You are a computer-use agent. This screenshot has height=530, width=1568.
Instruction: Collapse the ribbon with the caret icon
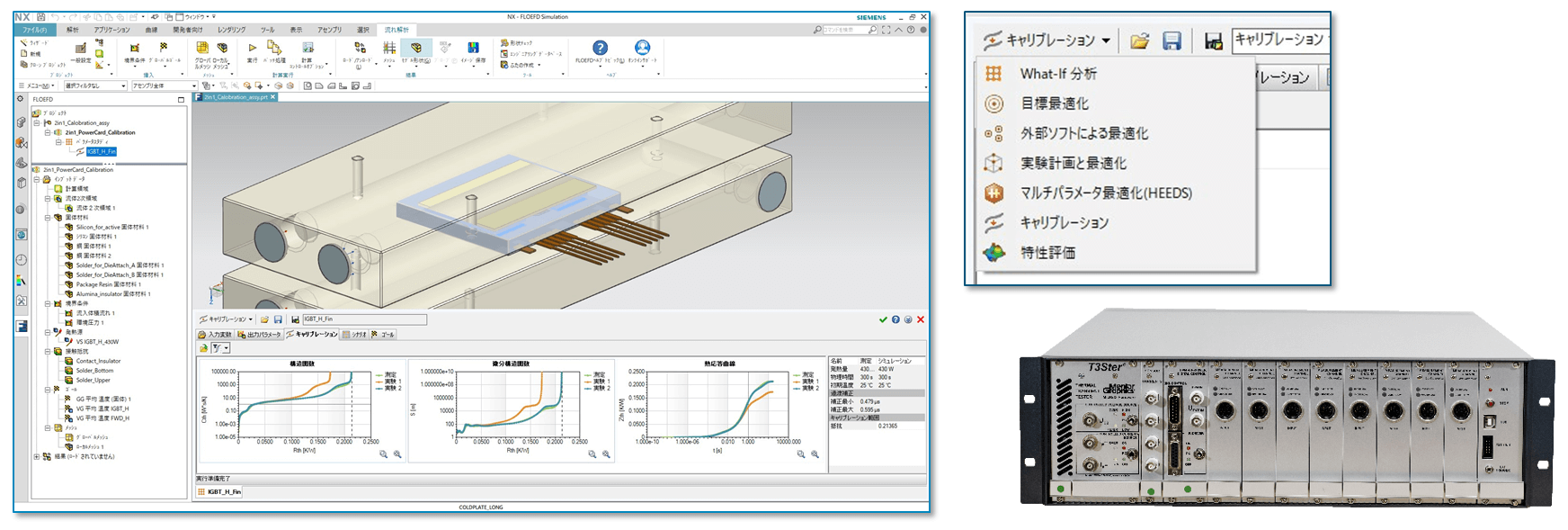pos(898,30)
